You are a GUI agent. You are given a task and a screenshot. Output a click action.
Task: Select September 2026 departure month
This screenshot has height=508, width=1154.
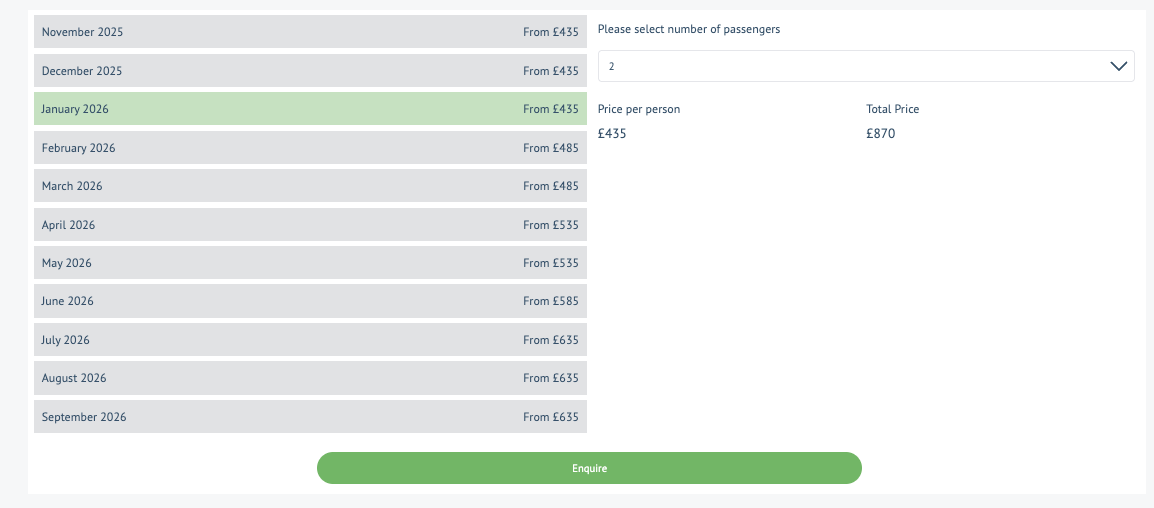point(310,417)
